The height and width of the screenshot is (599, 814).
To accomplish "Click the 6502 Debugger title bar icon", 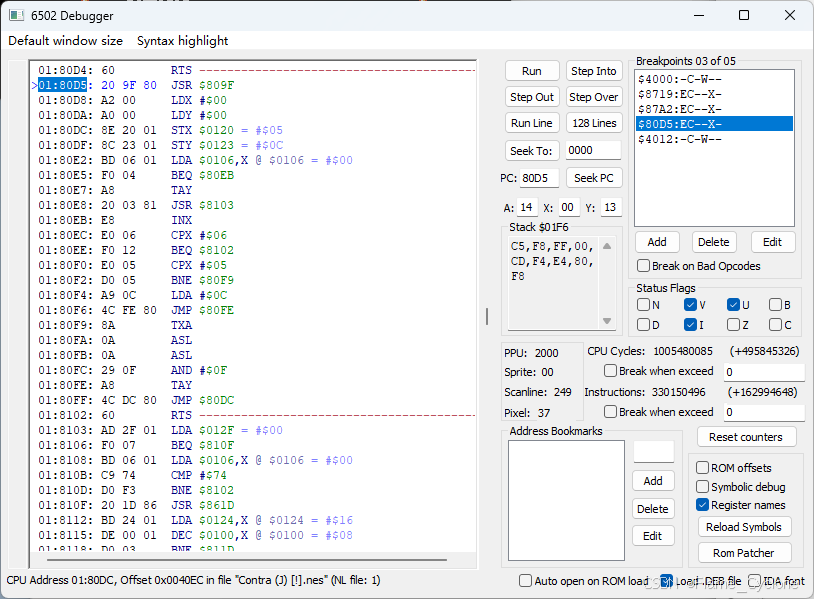I will click(x=16, y=15).
